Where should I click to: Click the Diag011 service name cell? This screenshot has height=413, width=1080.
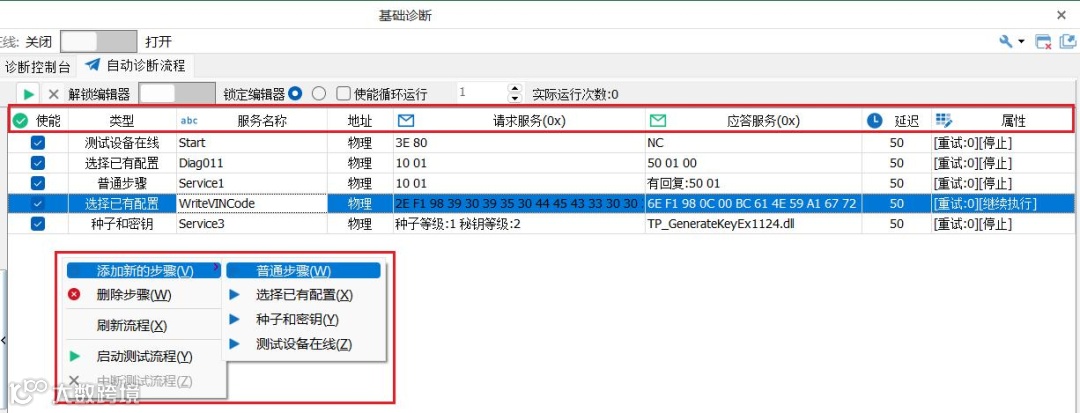pyautogui.click(x=251, y=163)
